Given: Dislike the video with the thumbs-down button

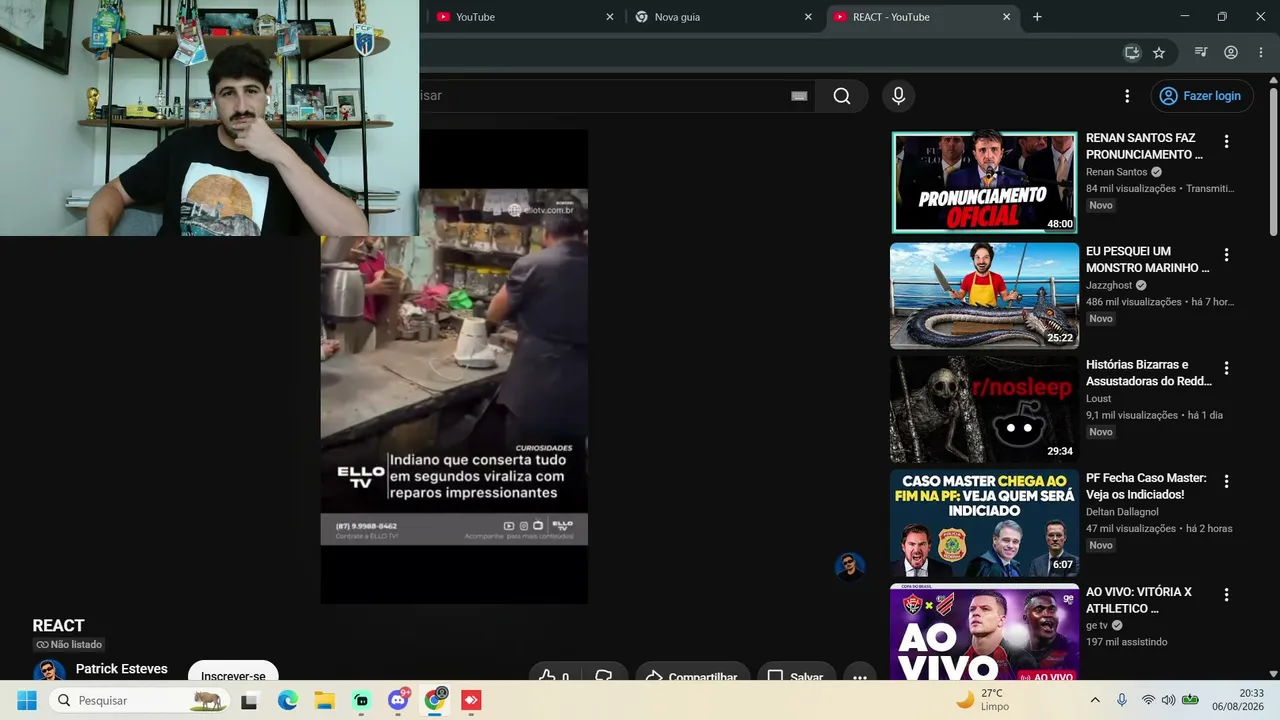Looking at the screenshot, I should (604, 672).
